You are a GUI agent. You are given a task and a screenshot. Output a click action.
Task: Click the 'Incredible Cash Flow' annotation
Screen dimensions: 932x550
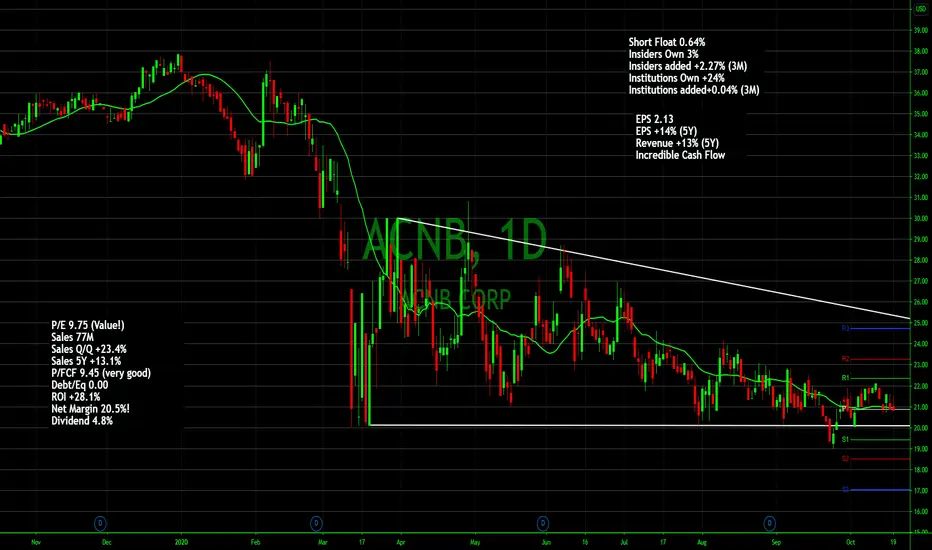click(x=680, y=155)
